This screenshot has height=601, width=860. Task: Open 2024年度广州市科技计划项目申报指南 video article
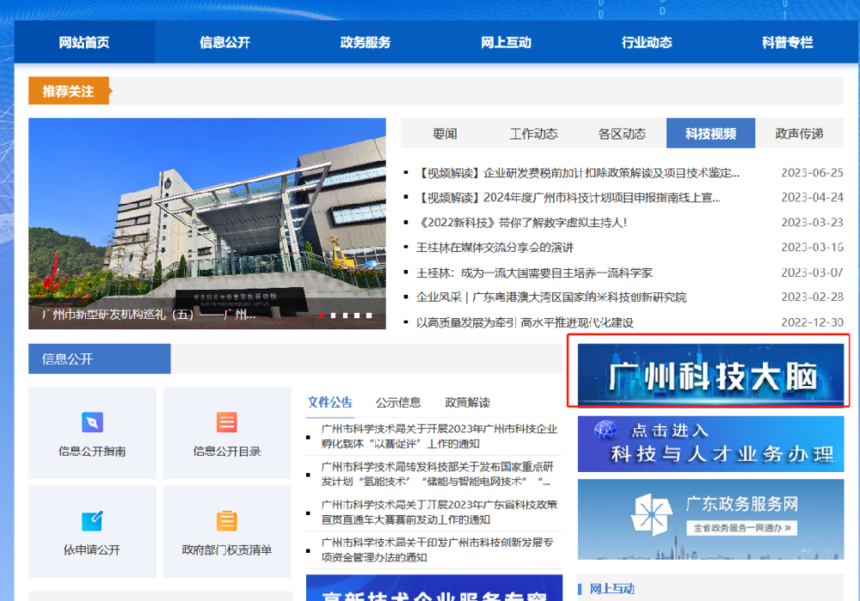(x=569, y=198)
